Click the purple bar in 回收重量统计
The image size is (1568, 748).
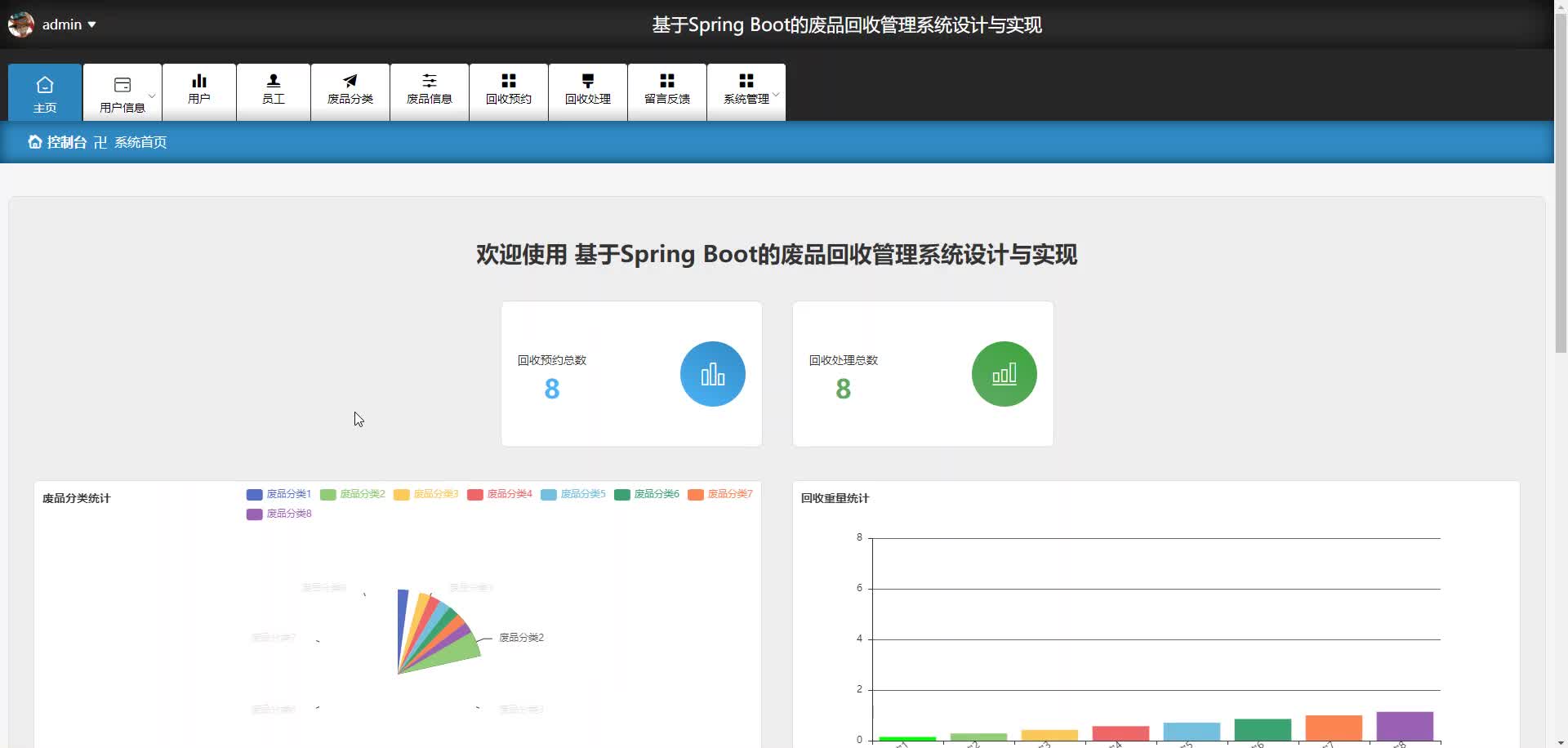[1405, 726]
